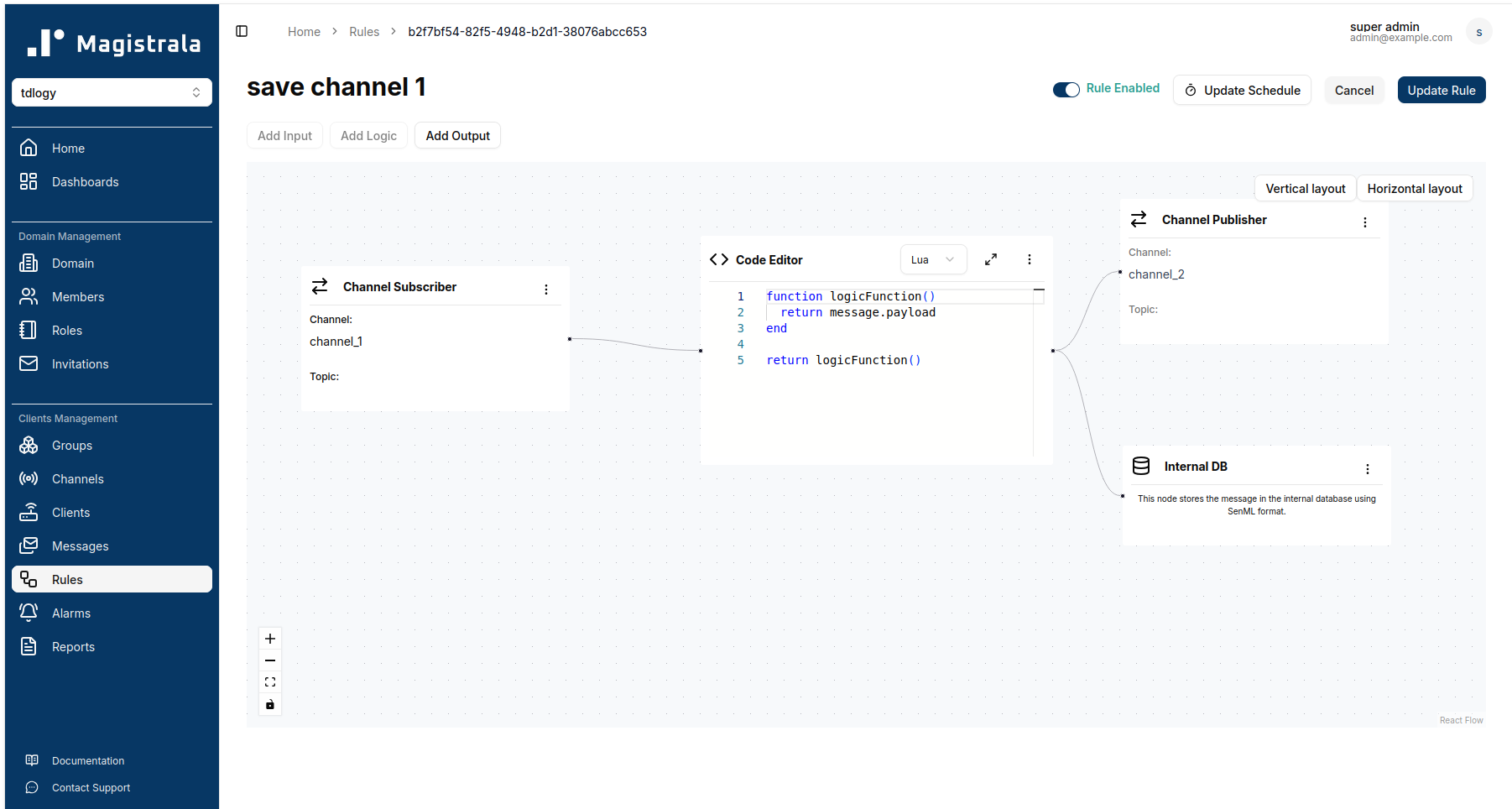Open the Lua language dropdown
1512x809 pixels.
(x=933, y=259)
